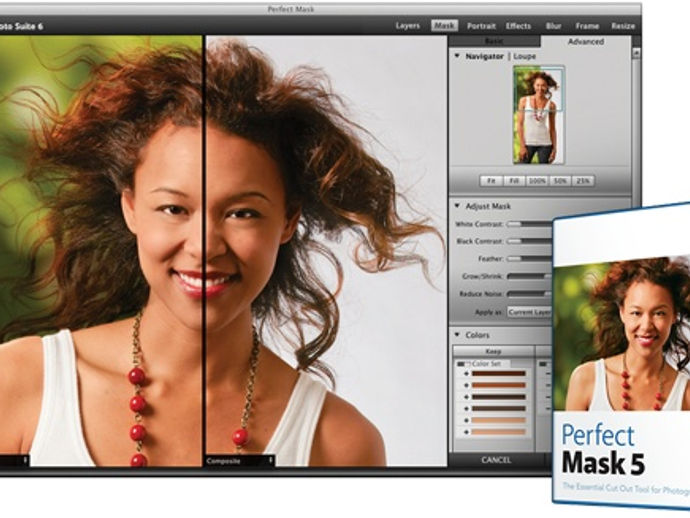Select the Advanced panel tab
This screenshot has width=690, height=518.
pyautogui.click(x=585, y=42)
